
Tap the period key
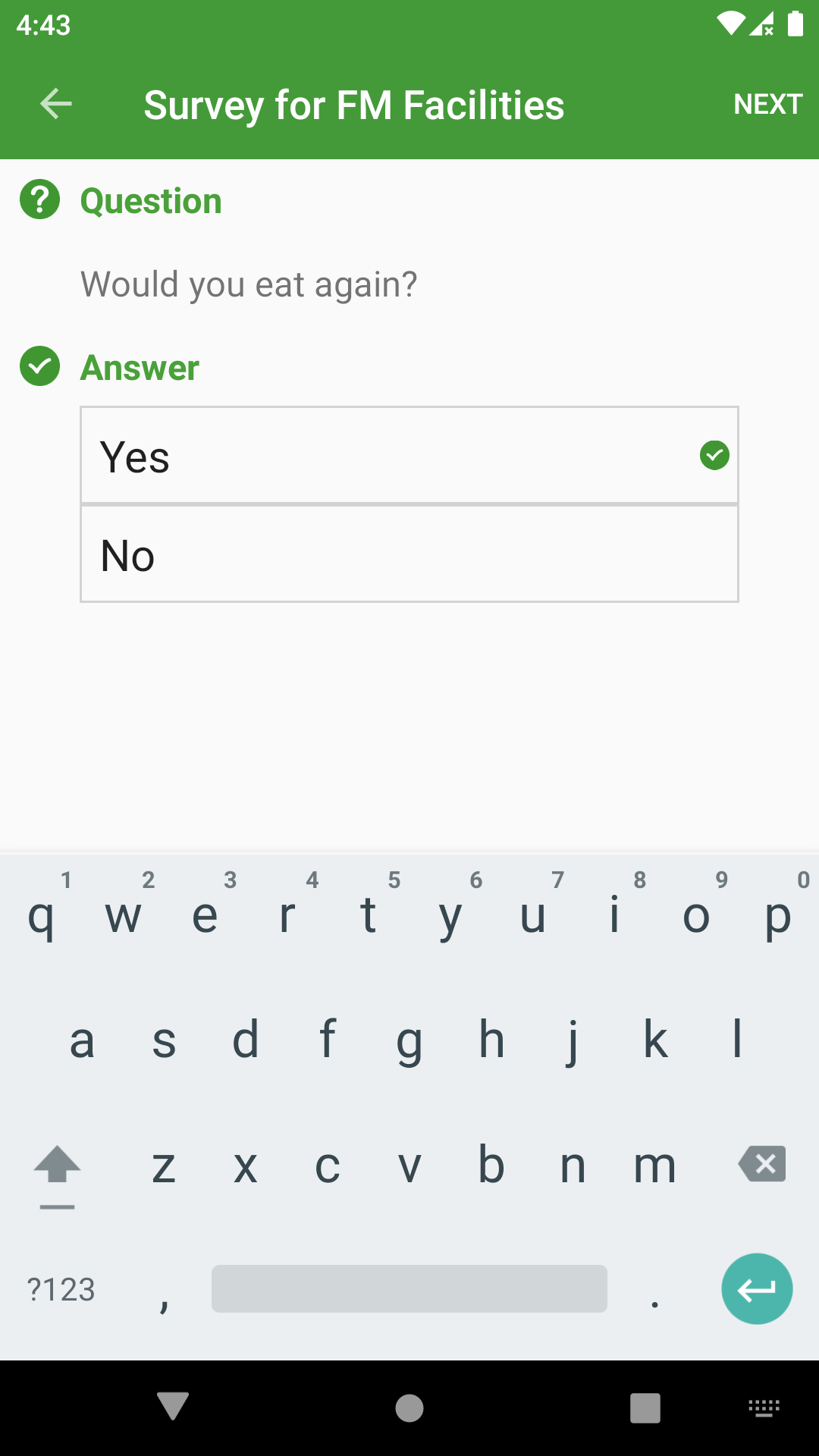pyautogui.click(x=654, y=1293)
